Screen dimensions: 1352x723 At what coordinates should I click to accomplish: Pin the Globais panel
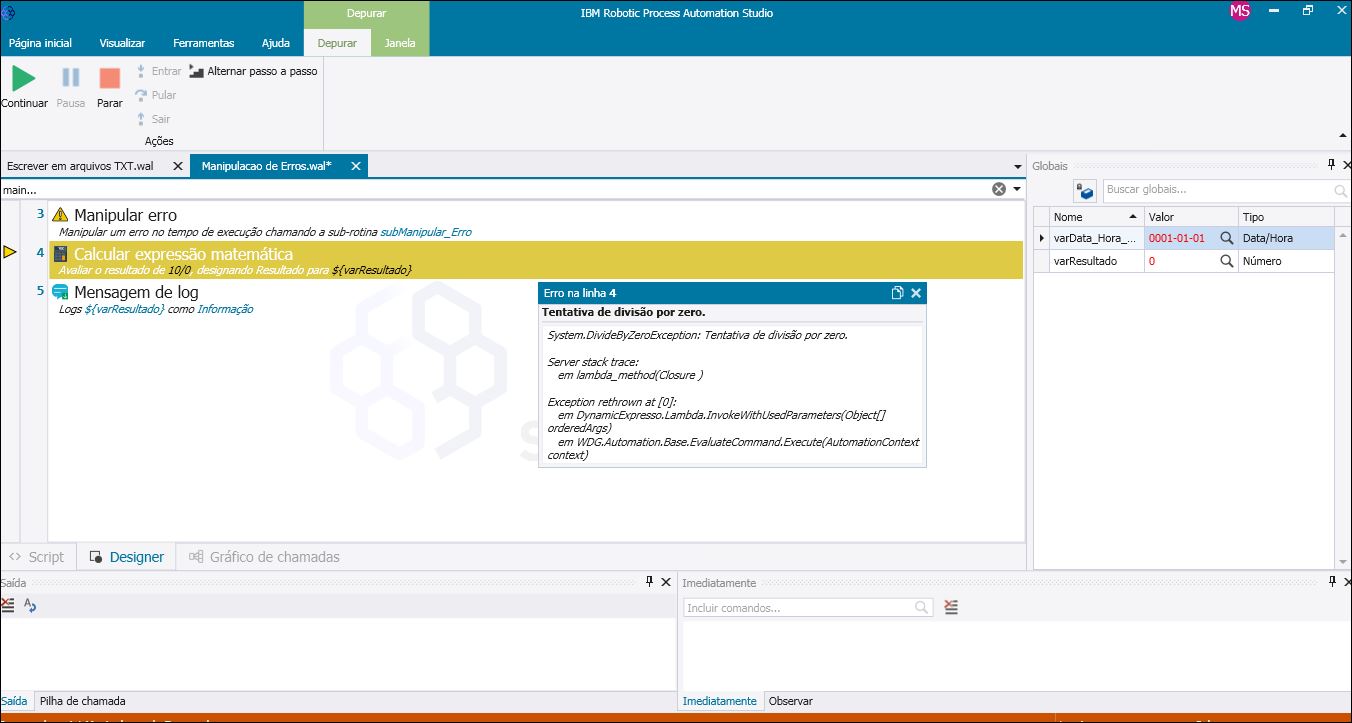coord(1331,165)
